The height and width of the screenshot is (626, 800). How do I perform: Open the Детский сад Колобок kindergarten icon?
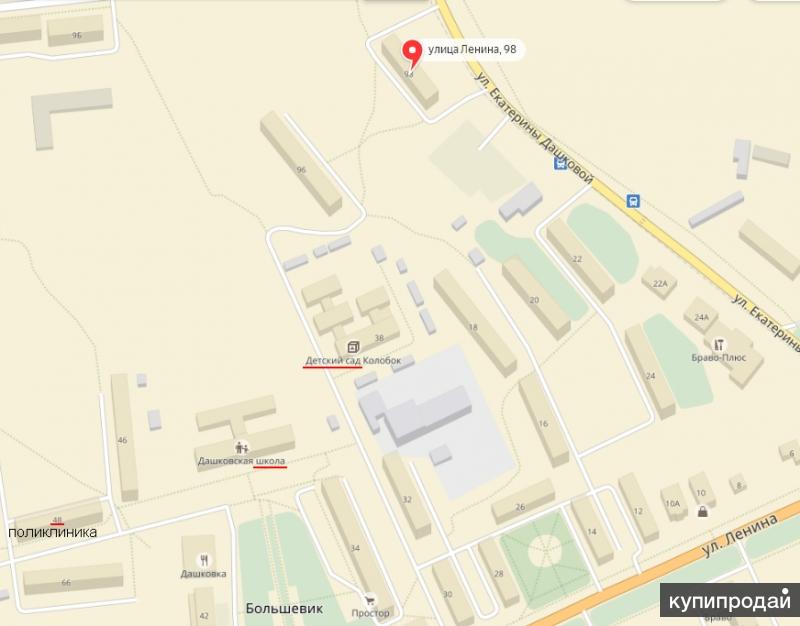(x=353, y=347)
